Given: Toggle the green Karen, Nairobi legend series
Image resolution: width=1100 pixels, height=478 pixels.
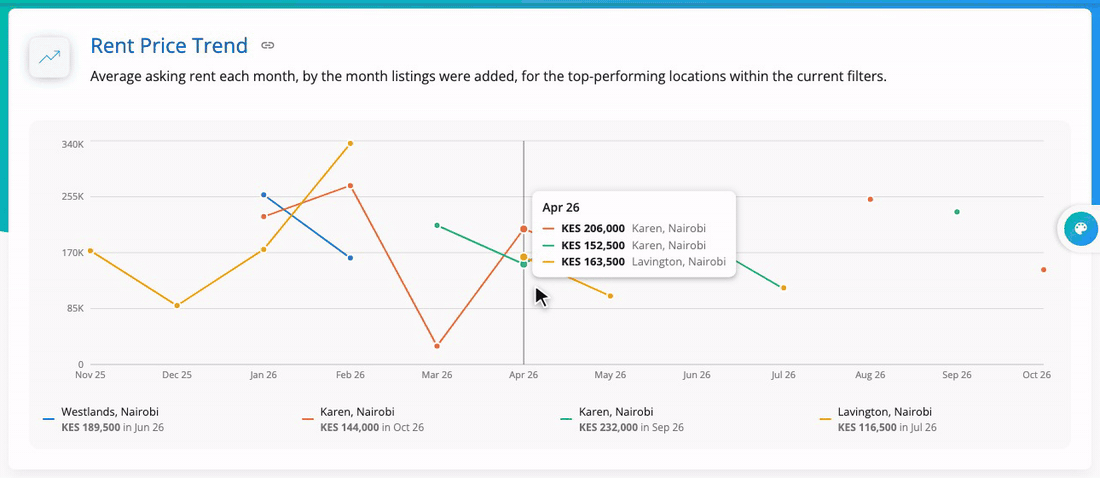Looking at the screenshot, I should click(x=622, y=419).
